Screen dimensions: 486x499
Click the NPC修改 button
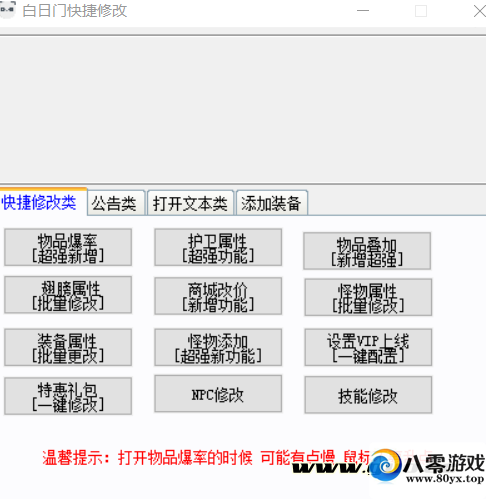218,394
